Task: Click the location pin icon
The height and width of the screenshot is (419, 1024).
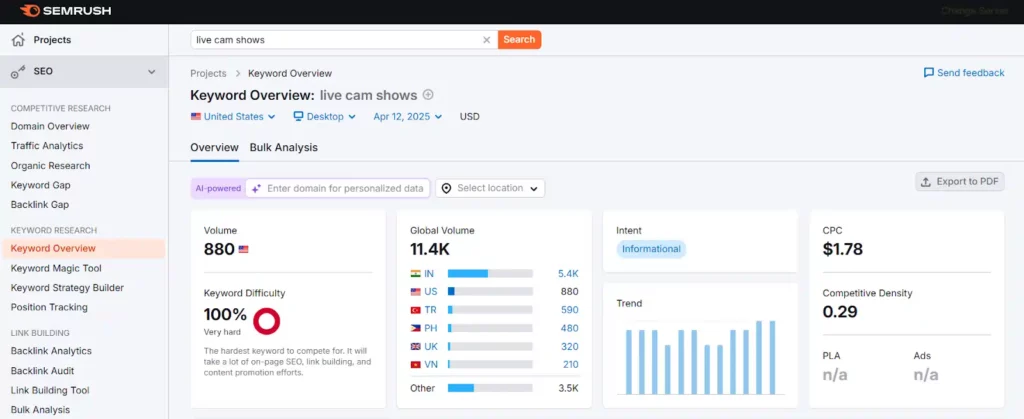Action: (x=446, y=188)
